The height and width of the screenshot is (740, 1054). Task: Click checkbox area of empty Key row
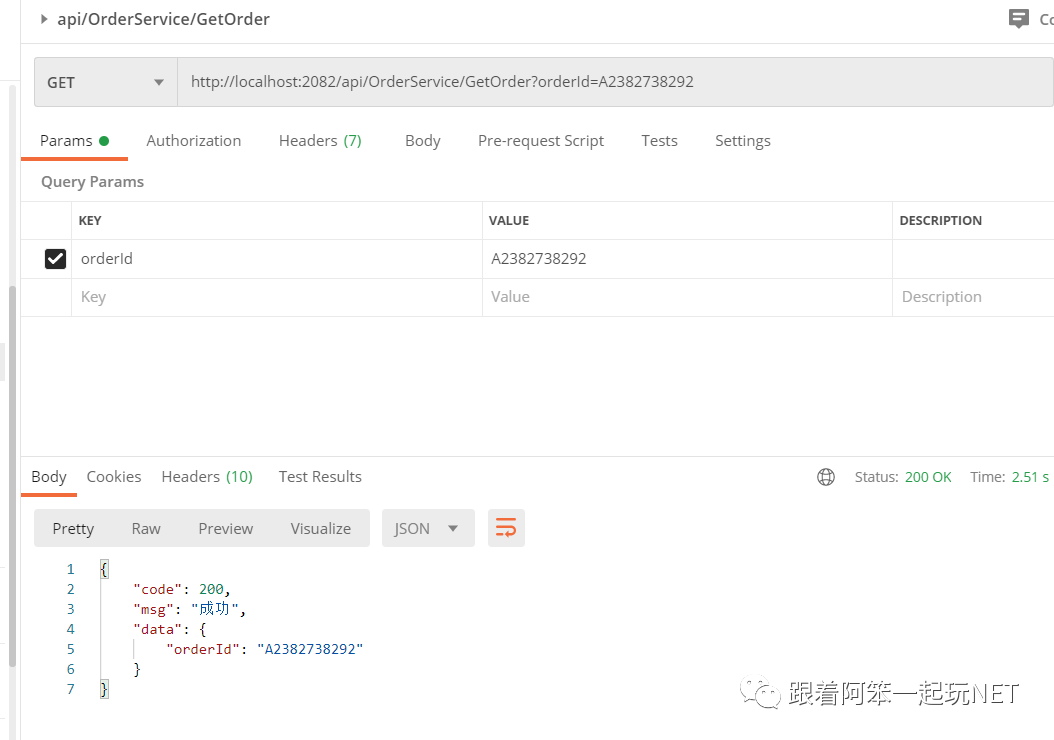pyautogui.click(x=55, y=296)
